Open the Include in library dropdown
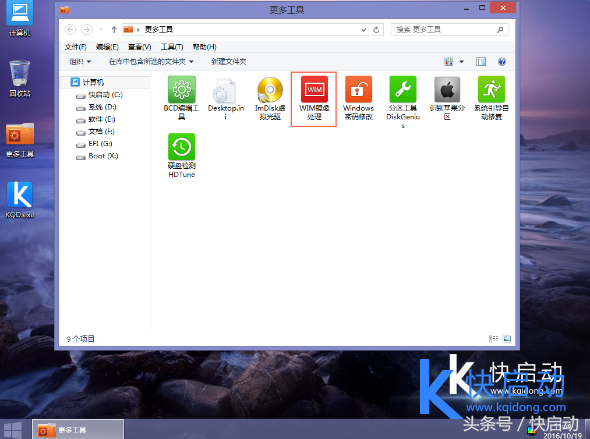The image size is (590, 439). (x=151, y=61)
